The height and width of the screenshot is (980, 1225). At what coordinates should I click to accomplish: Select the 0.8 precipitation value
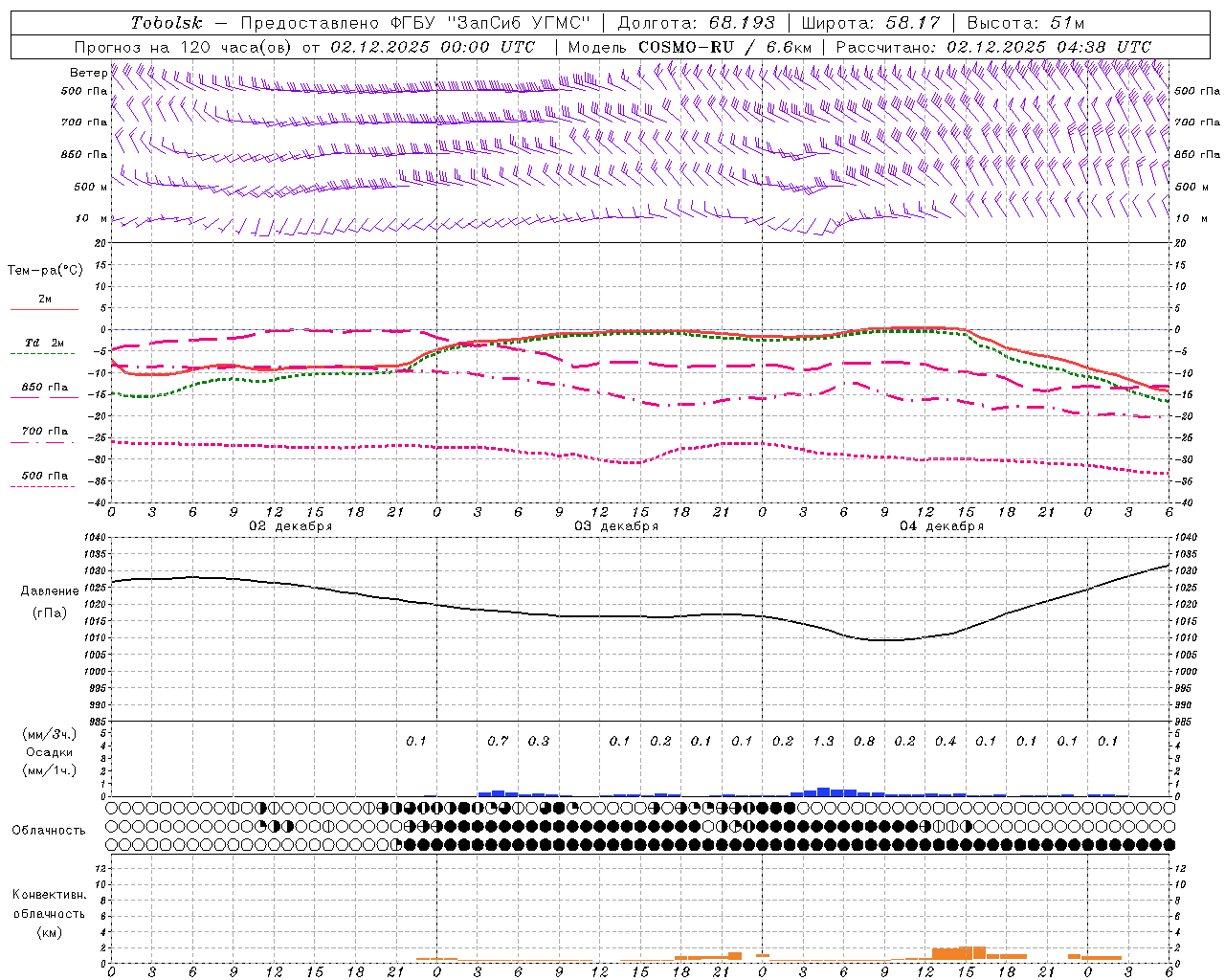point(864,742)
